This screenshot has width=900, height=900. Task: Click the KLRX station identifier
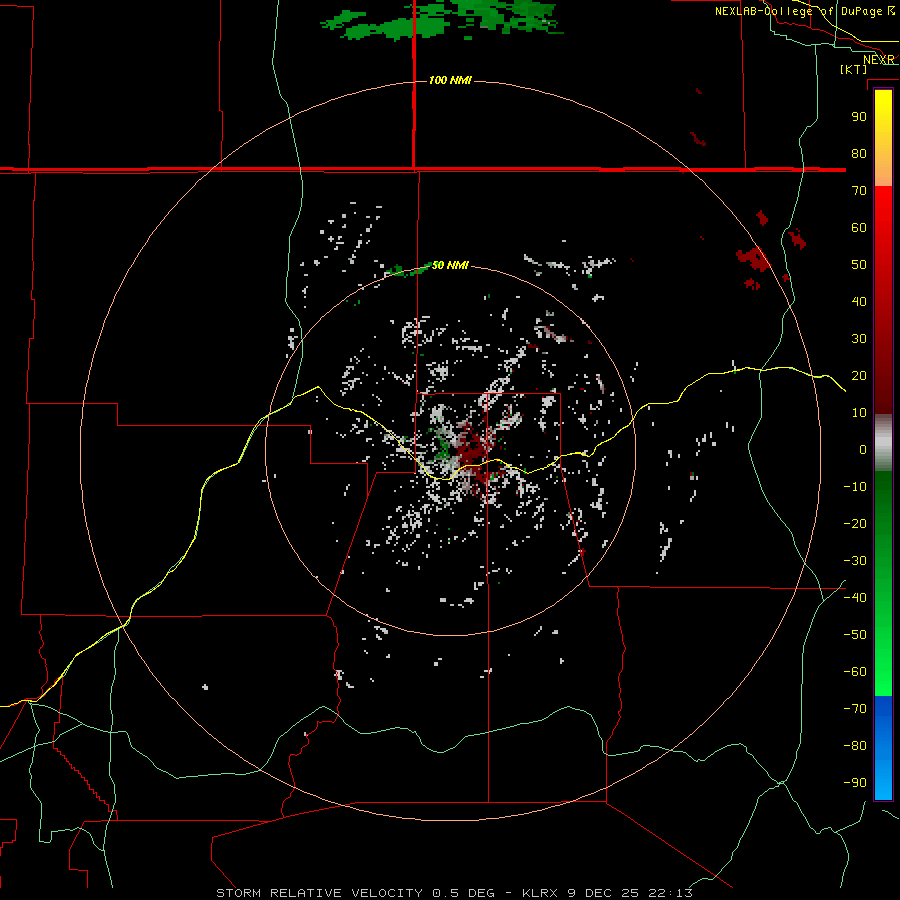point(542,893)
